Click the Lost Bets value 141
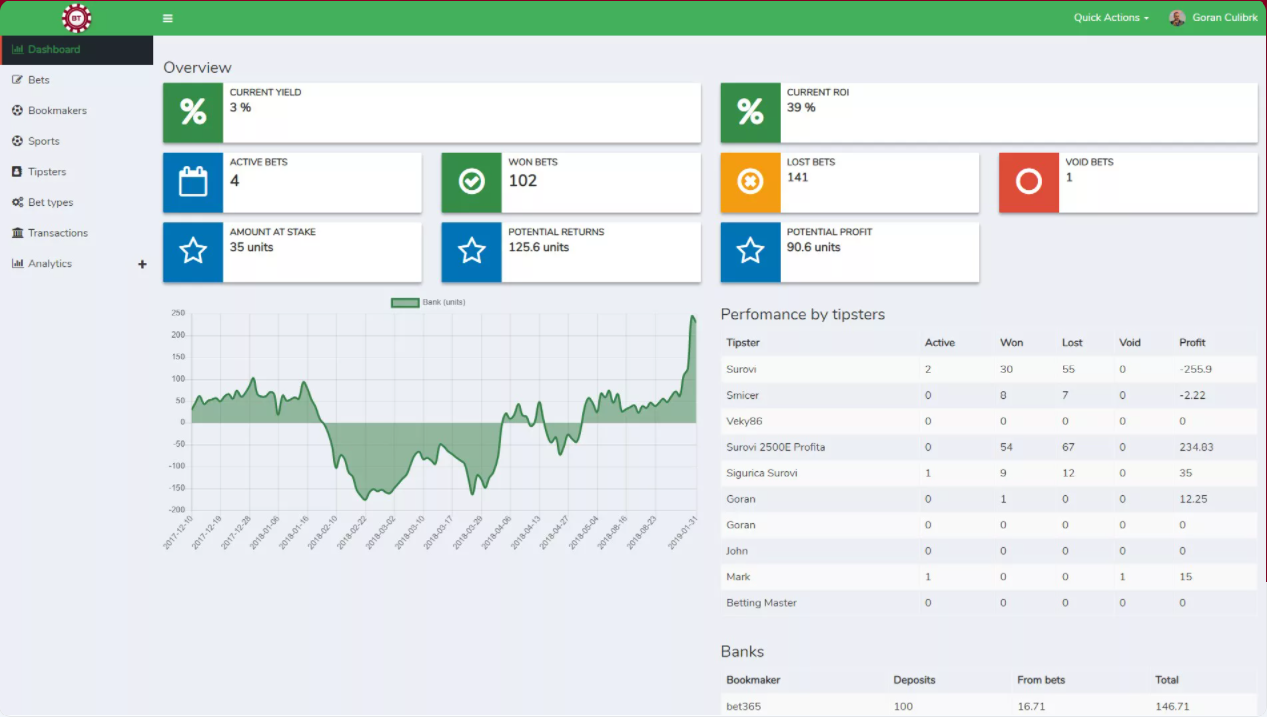Image resolution: width=1267 pixels, height=717 pixels. [797, 178]
